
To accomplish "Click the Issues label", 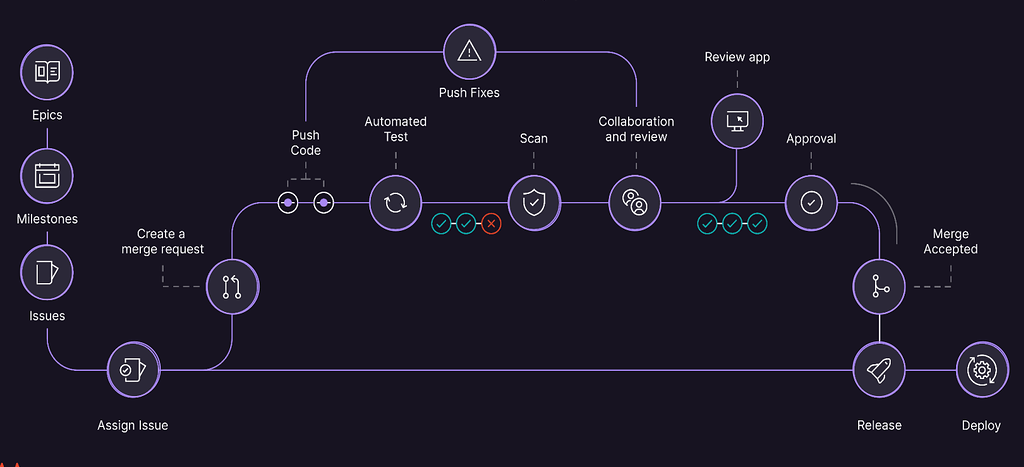I will [47, 316].
